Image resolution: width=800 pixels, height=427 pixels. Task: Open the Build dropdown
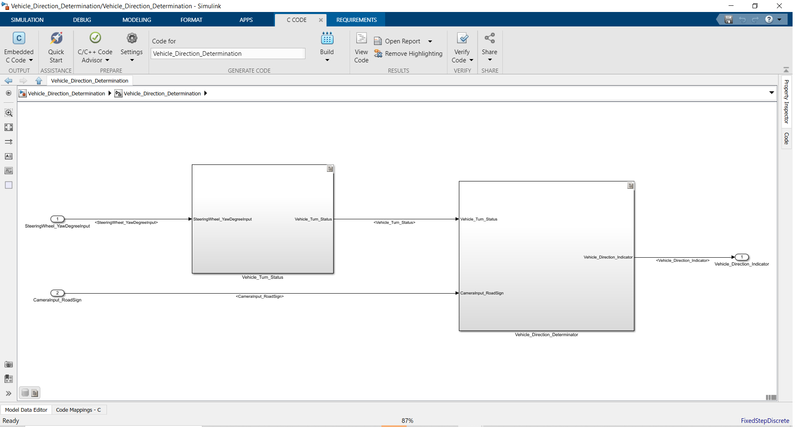[x=327, y=51]
